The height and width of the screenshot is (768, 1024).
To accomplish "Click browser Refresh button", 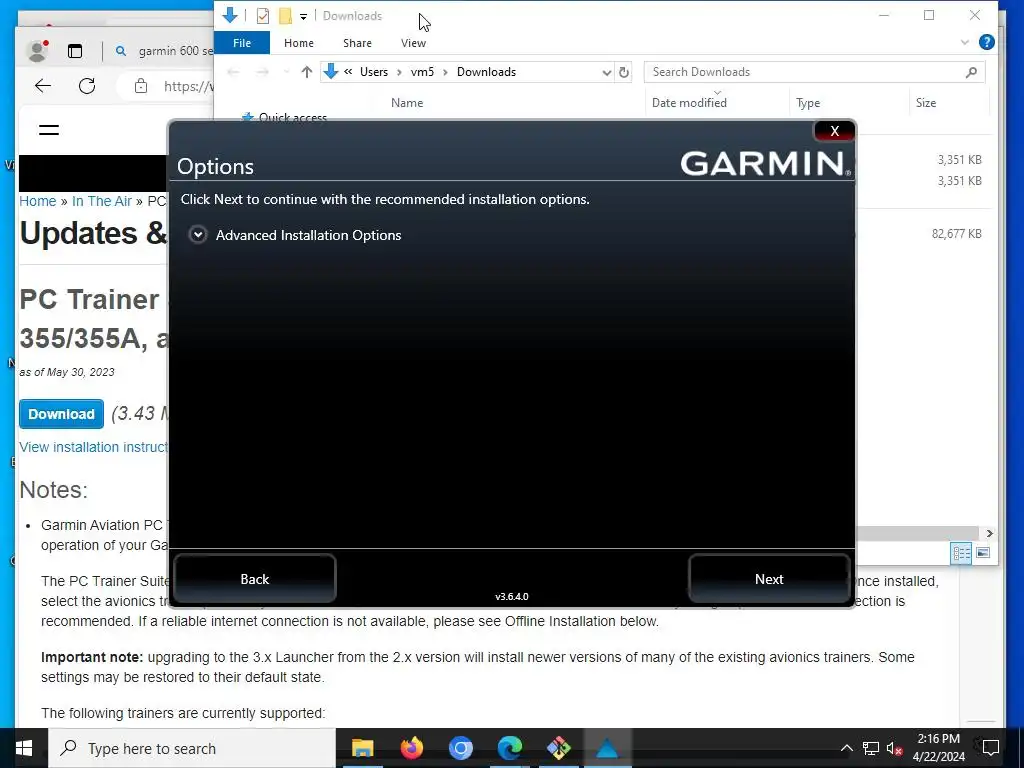I will pyautogui.click(x=87, y=86).
